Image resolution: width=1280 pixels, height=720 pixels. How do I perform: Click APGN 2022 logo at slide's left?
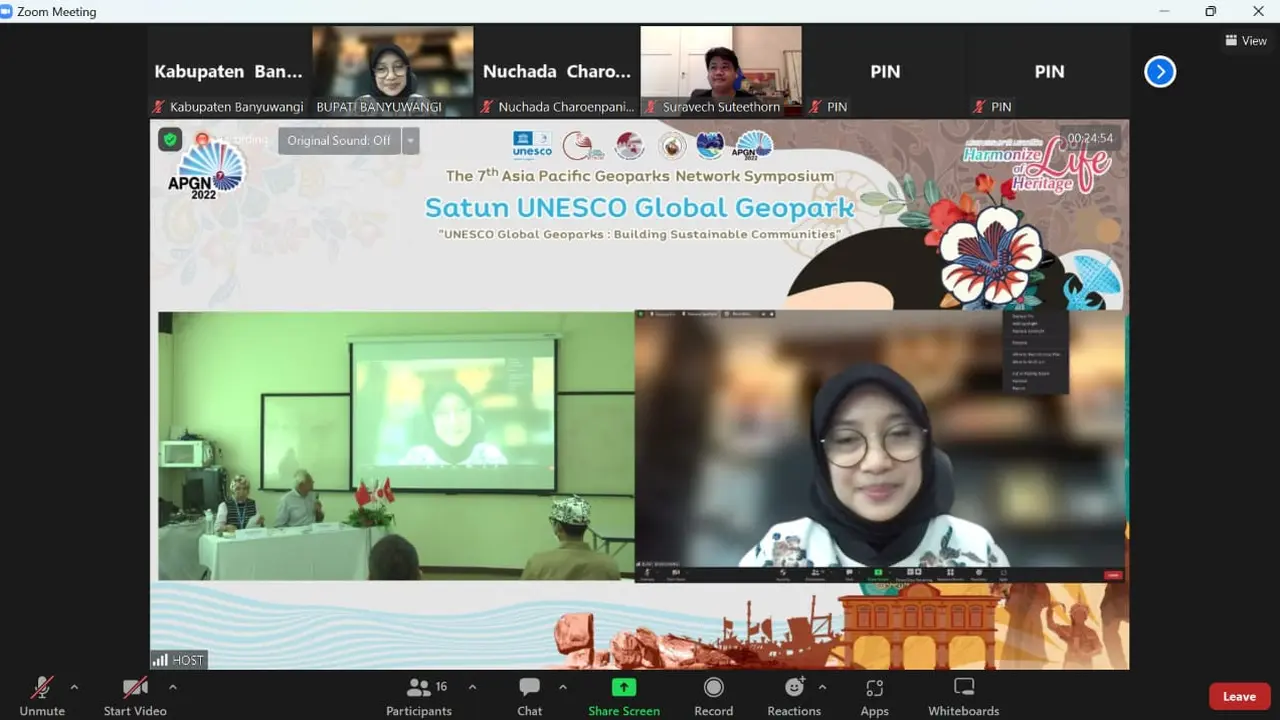[205, 170]
